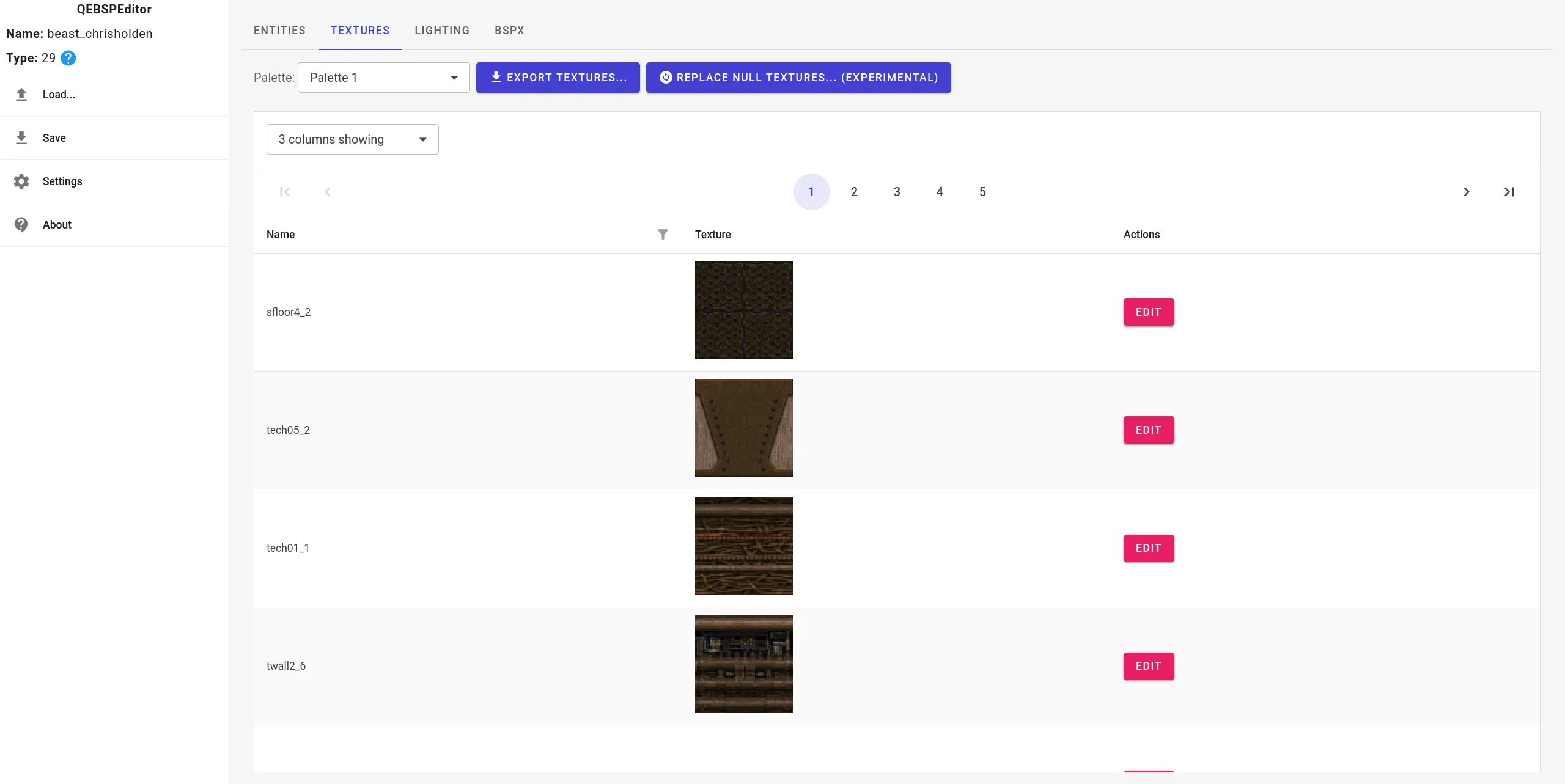Click the filter icon in Name column
This screenshot has height=784, width=1565.
(663, 235)
